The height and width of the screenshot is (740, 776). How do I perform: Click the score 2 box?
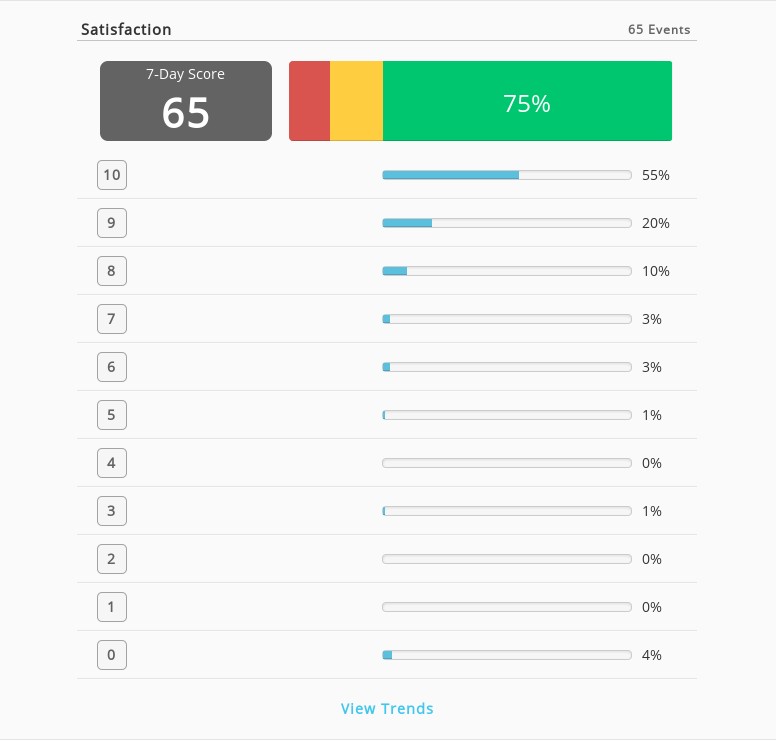pos(112,559)
